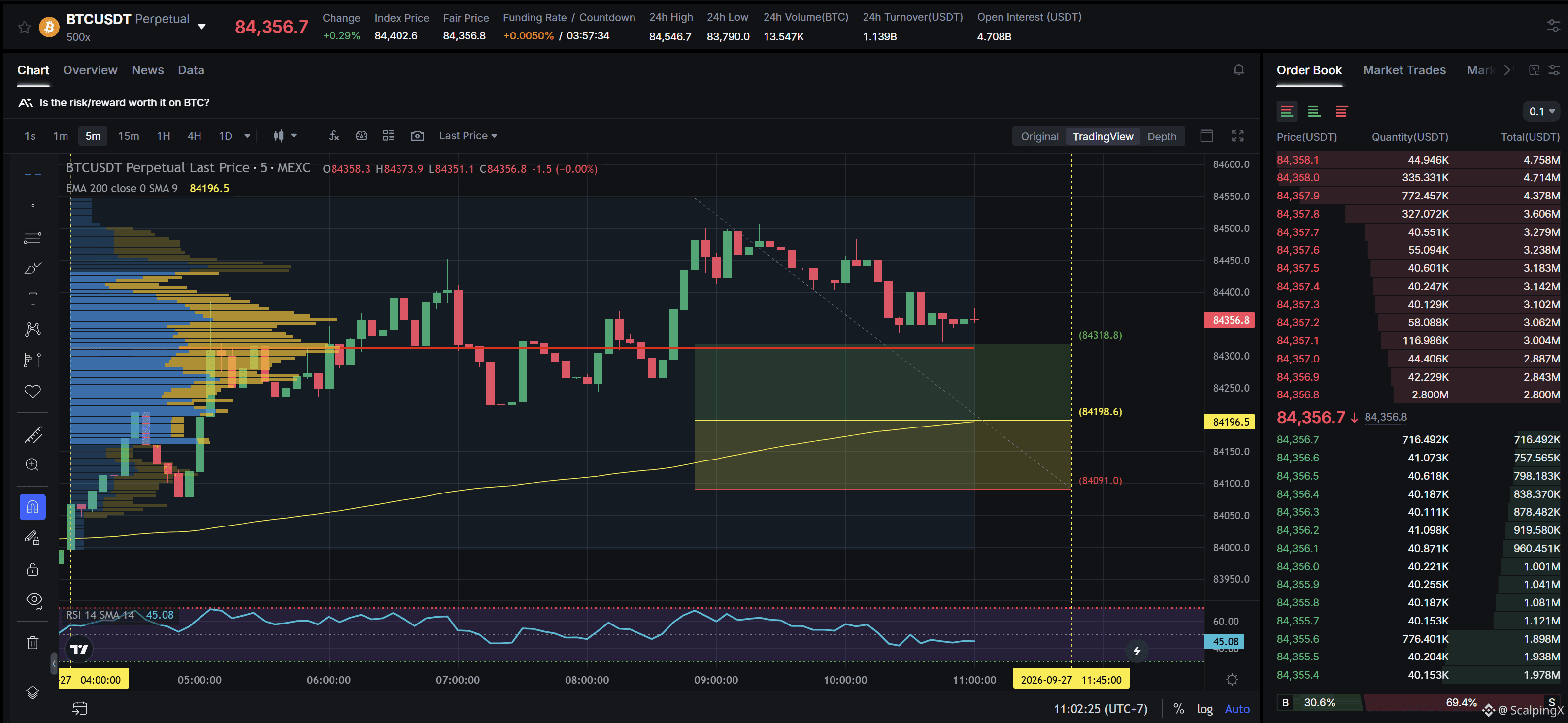The width and height of the screenshot is (1568, 723).
Task: Click the 84,357.9 ask price row
Action: coord(1418,196)
